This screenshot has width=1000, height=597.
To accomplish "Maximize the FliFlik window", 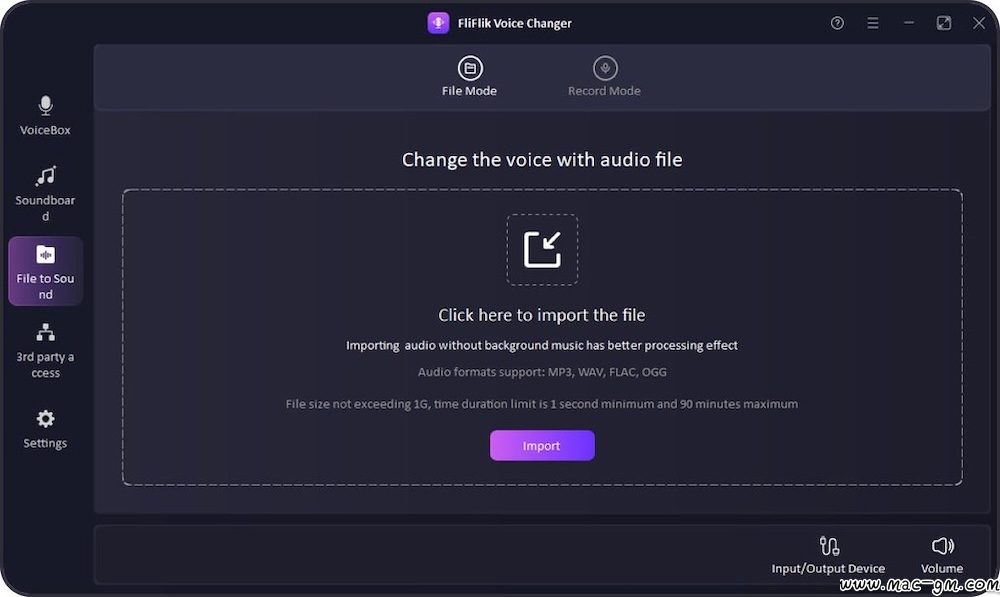I will coord(944,23).
